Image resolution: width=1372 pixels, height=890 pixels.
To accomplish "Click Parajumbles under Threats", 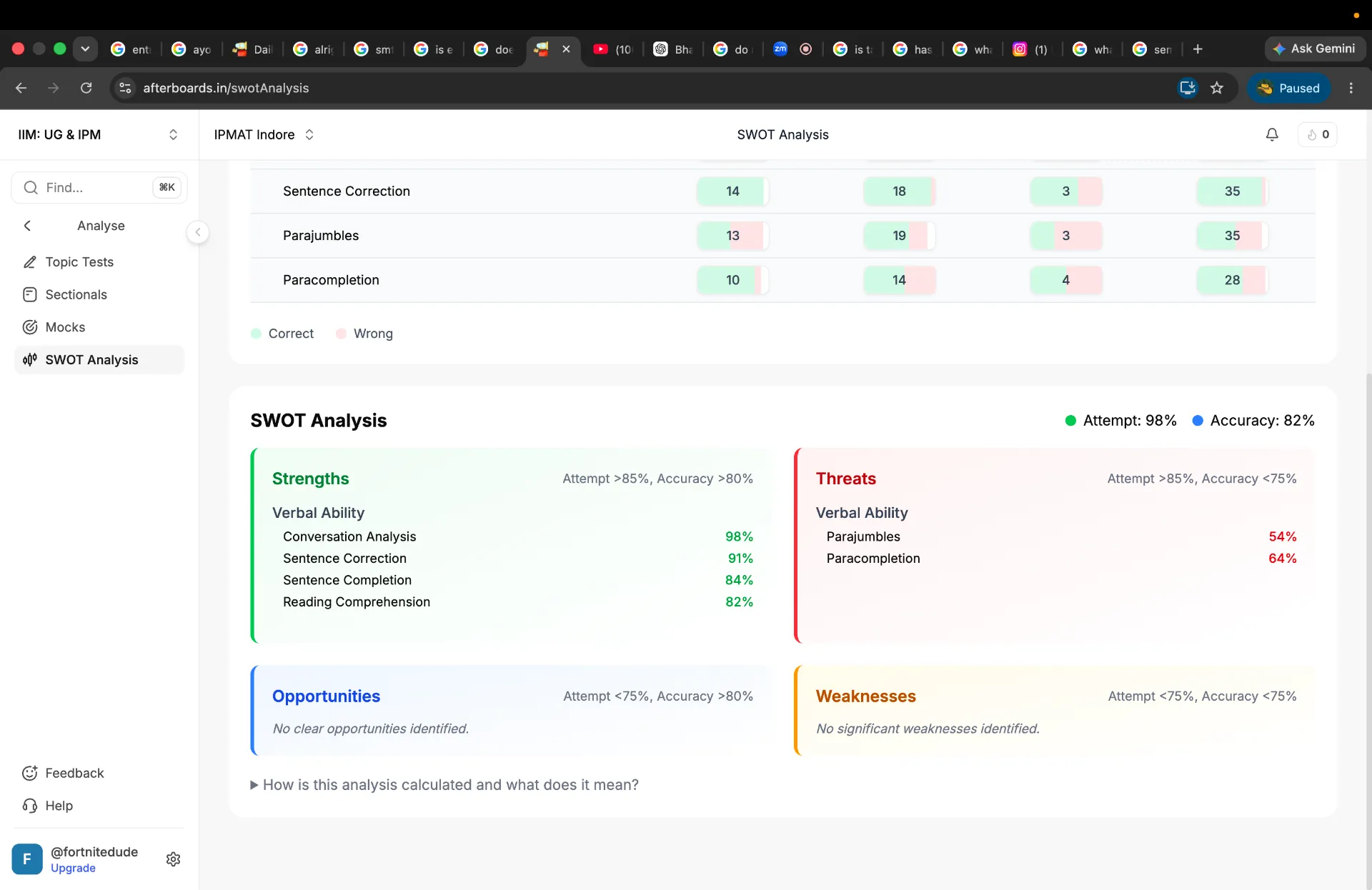I will (x=863, y=536).
